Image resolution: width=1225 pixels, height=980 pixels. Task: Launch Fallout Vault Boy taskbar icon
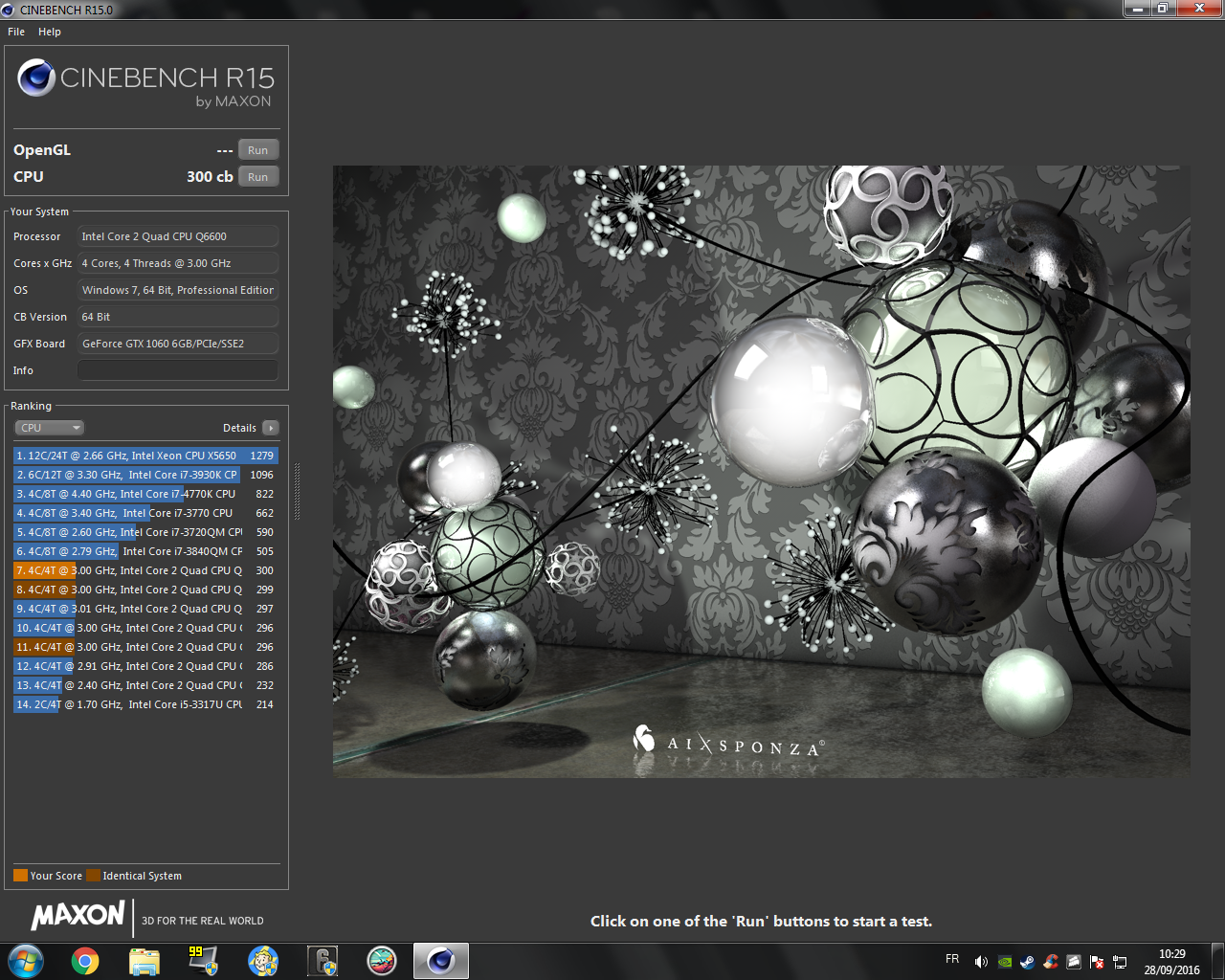click(263, 961)
